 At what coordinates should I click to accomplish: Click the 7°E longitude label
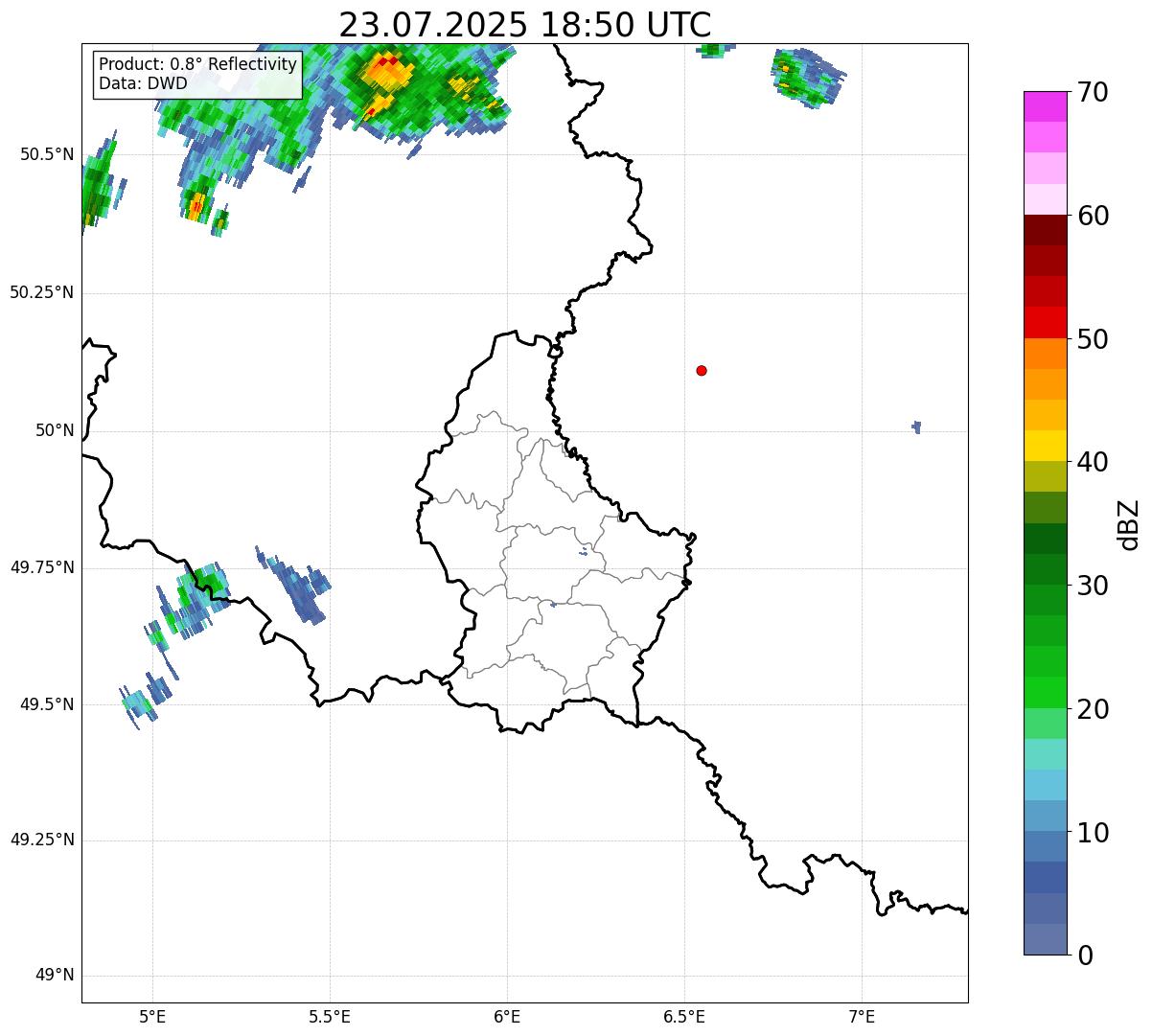pyautogui.click(x=862, y=1016)
